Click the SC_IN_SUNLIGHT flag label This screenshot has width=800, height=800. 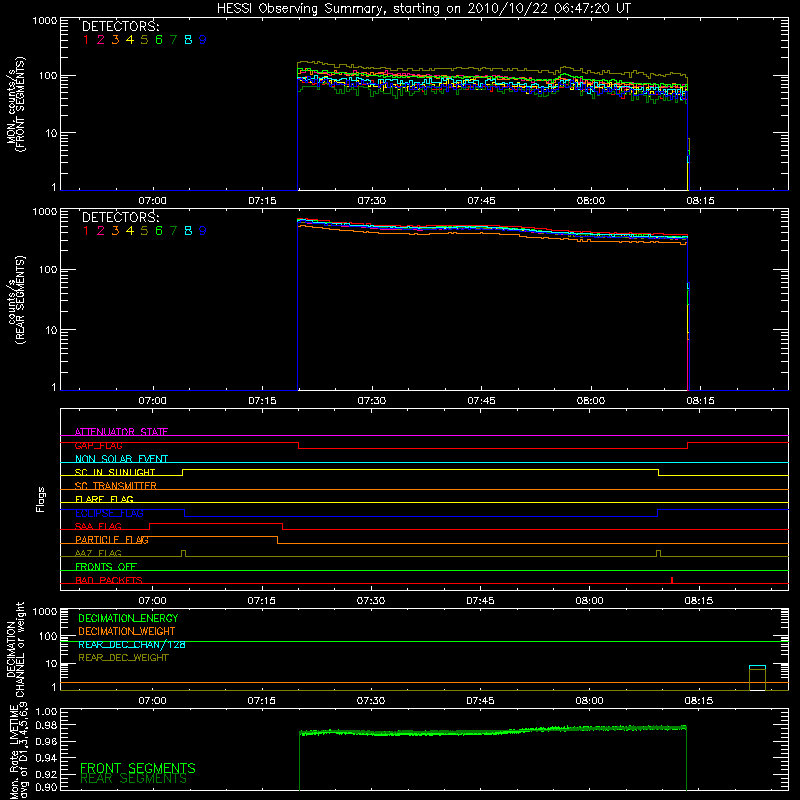point(115,472)
